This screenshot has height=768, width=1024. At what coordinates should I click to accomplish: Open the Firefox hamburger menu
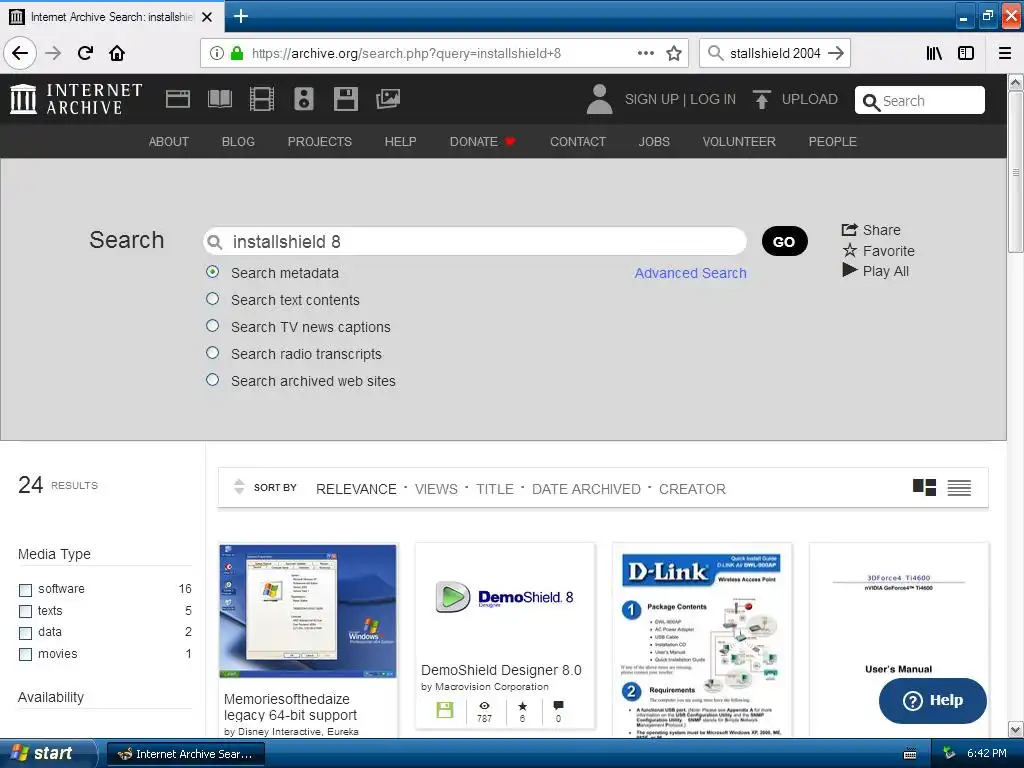[x=1005, y=53]
